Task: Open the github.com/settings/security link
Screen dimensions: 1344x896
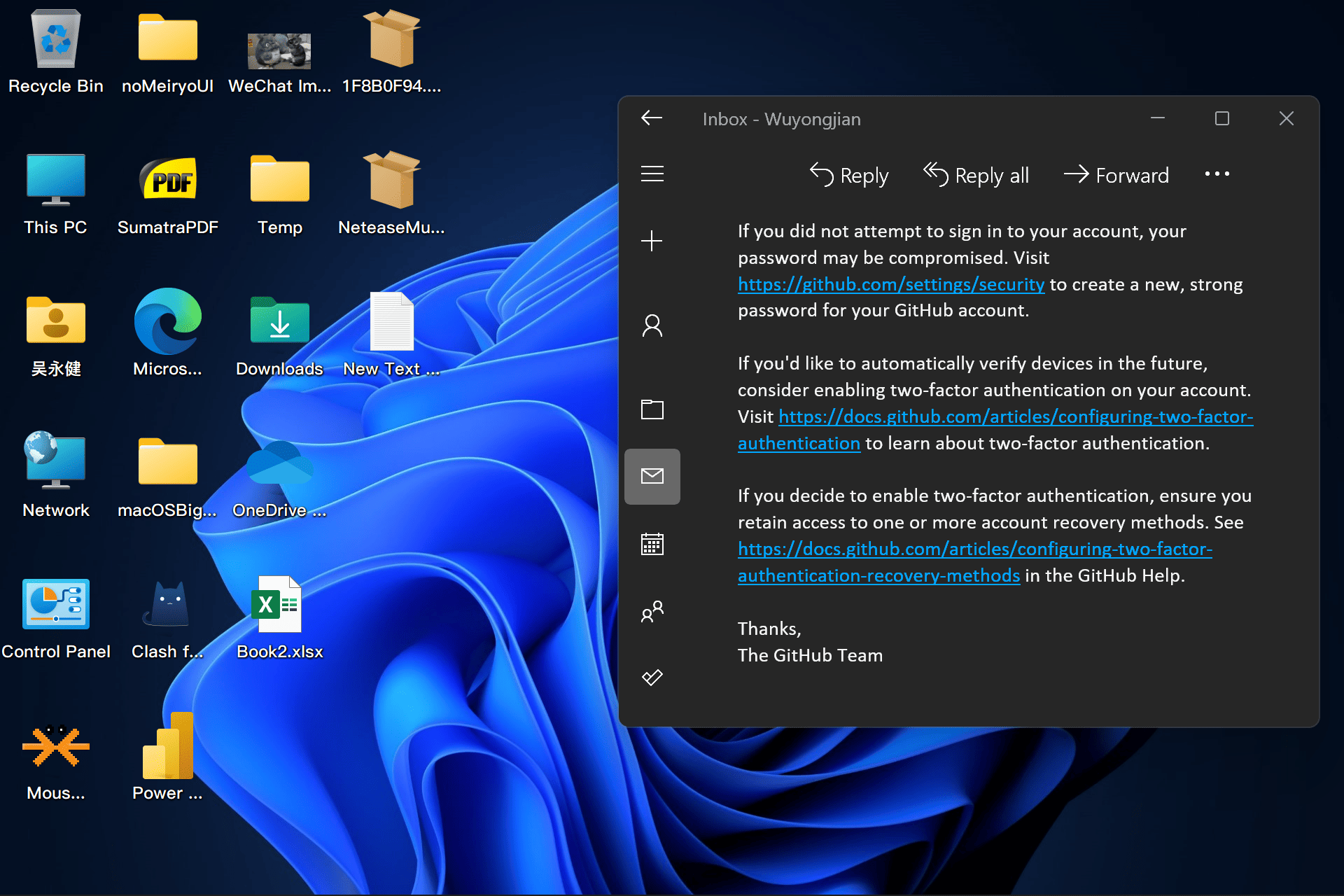Action: pos(890,285)
